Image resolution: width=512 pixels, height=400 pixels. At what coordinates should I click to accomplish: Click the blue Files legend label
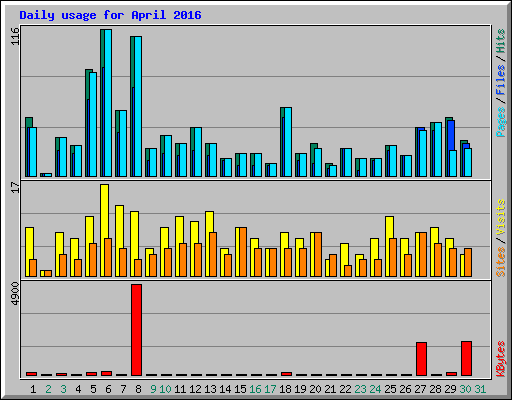pos(501,80)
